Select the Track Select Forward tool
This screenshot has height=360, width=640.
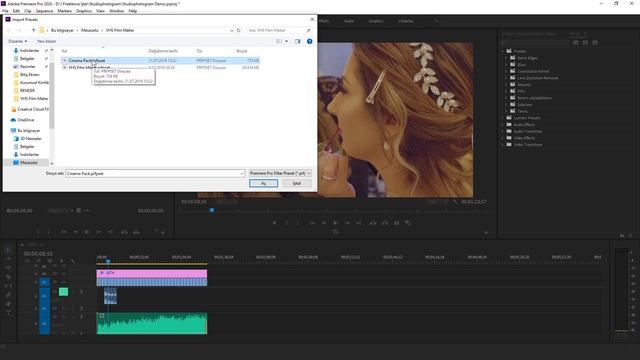(8, 259)
